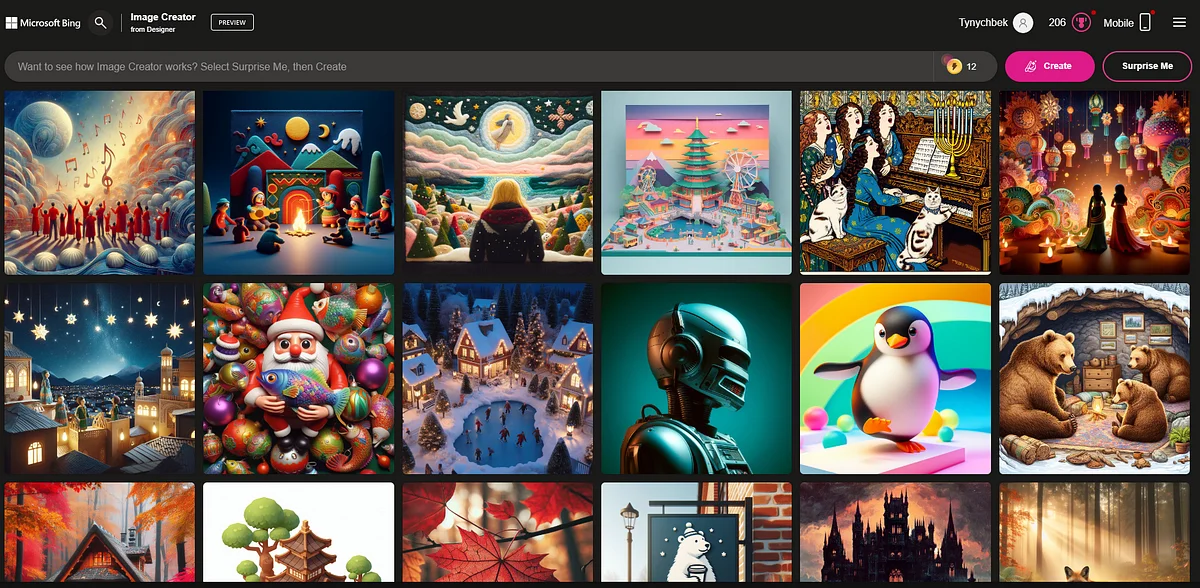
Task: Click the Mobile phone icon
Action: 1145,23
